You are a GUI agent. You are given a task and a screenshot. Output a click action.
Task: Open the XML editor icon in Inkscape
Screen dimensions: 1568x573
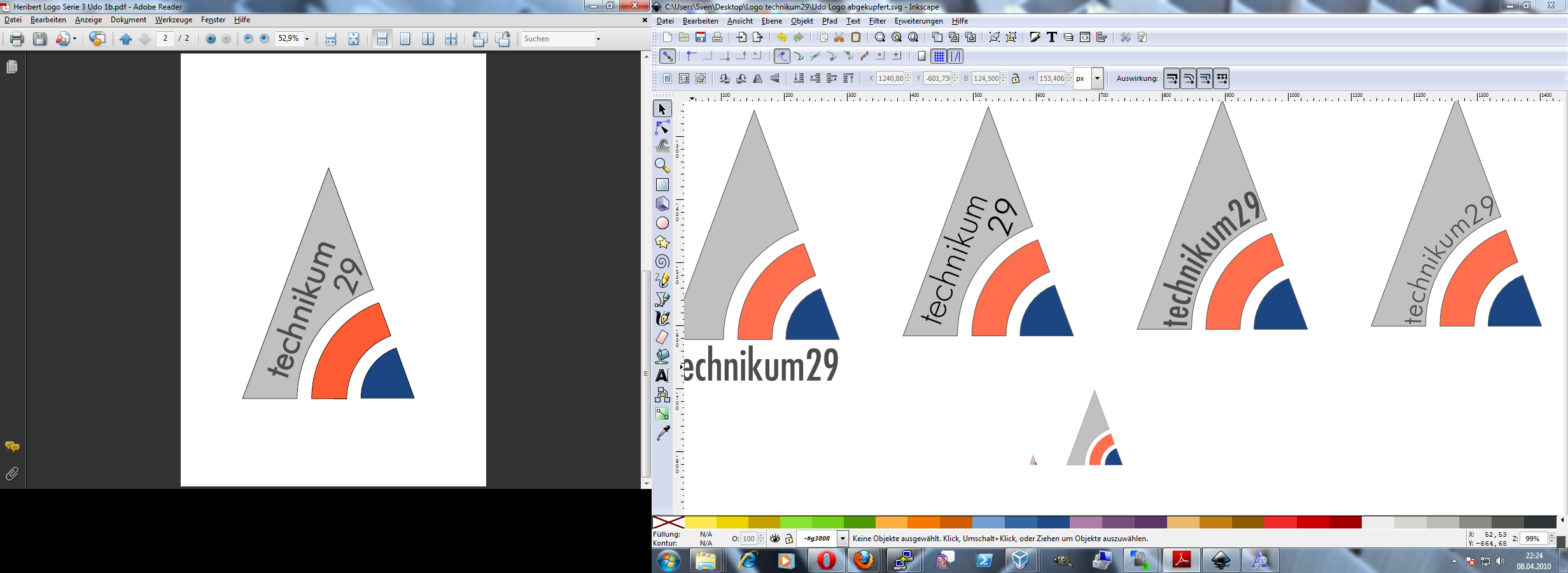pyautogui.click(x=1085, y=38)
